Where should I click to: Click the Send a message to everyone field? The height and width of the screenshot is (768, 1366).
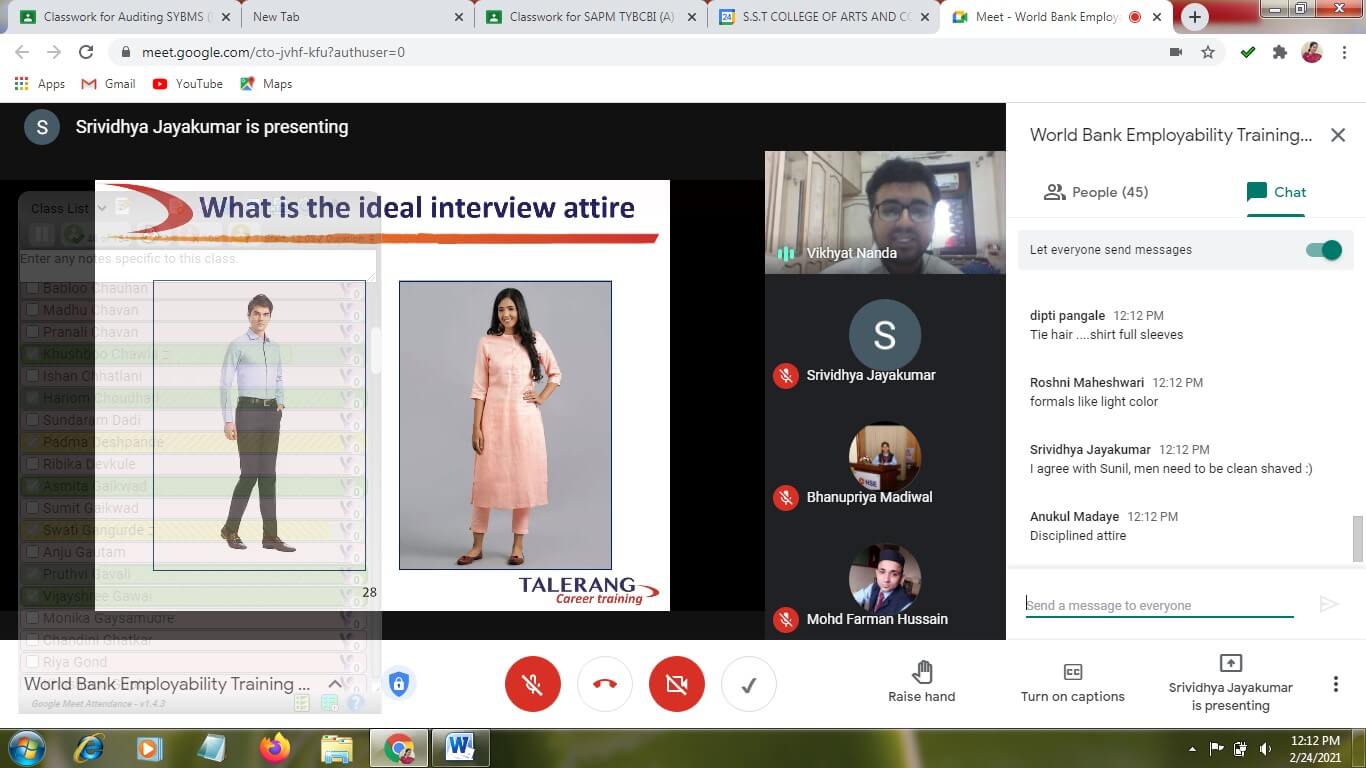(1158, 605)
